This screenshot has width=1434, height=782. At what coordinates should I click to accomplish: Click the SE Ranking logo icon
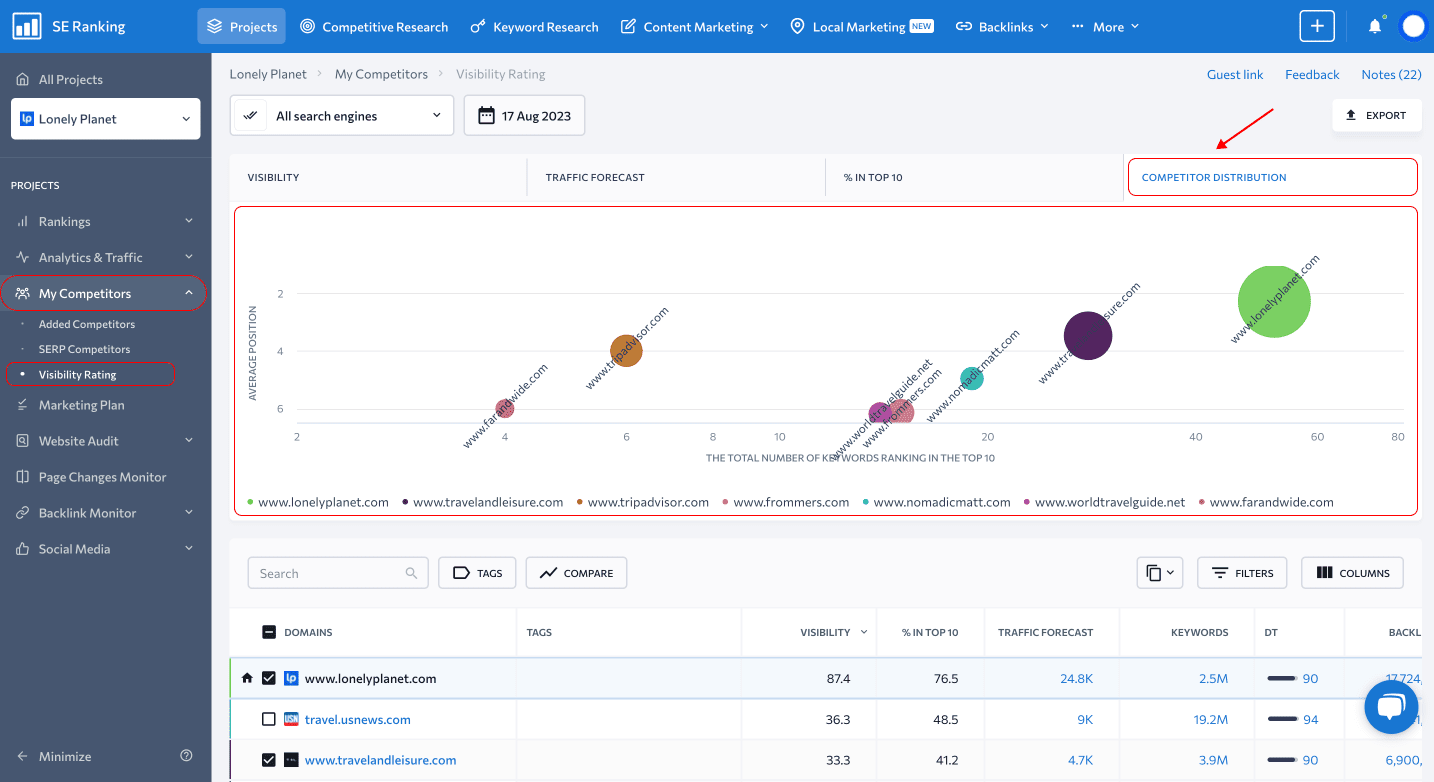coord(27,27)
